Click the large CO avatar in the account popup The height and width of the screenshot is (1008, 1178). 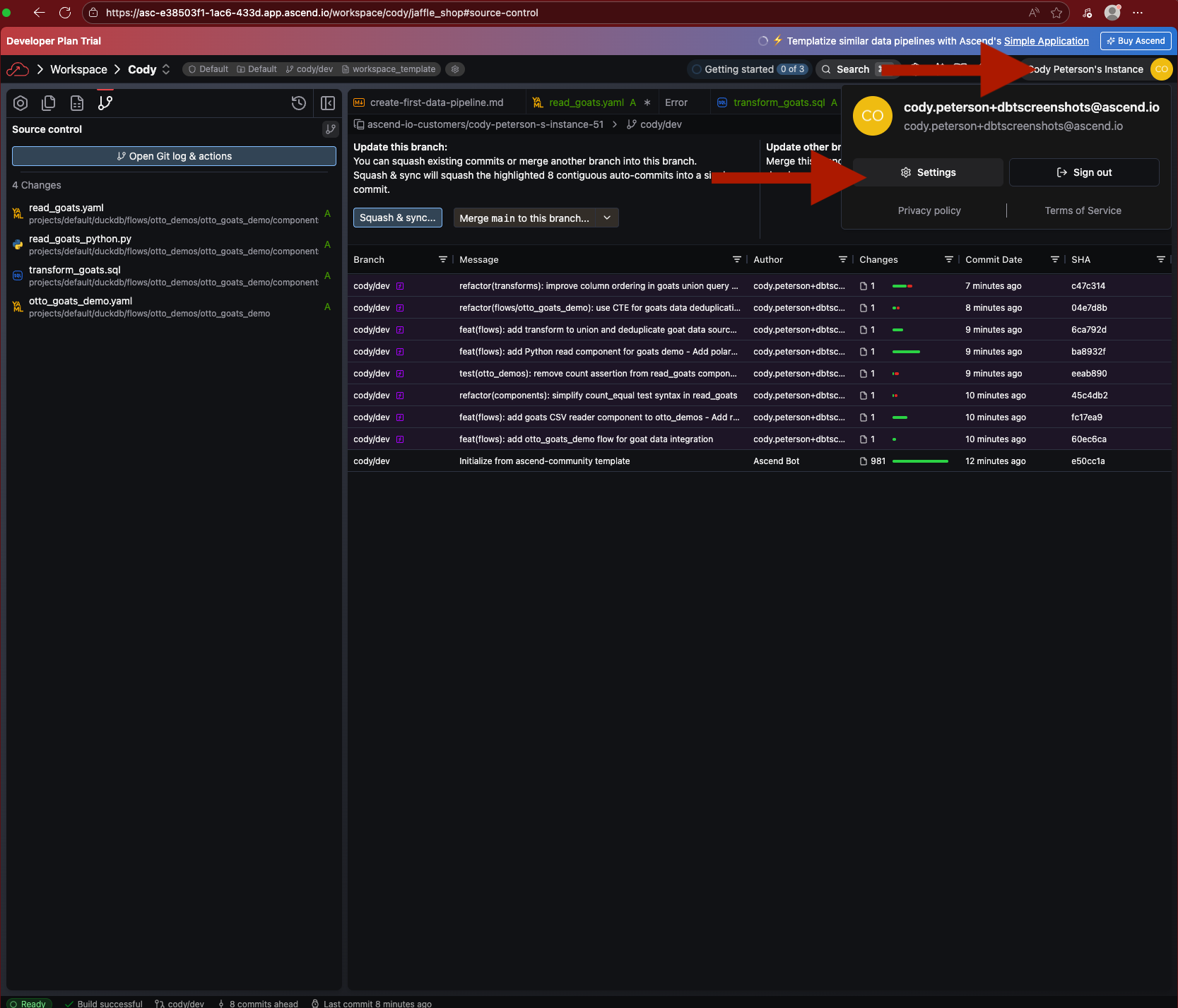873,116
